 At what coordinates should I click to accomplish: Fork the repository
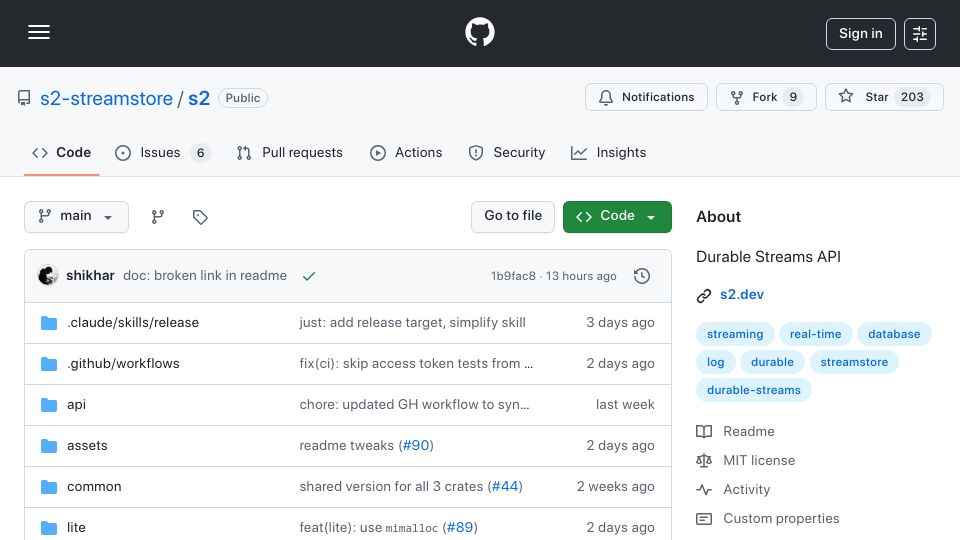pyautogui.click(x=766, y=97)
